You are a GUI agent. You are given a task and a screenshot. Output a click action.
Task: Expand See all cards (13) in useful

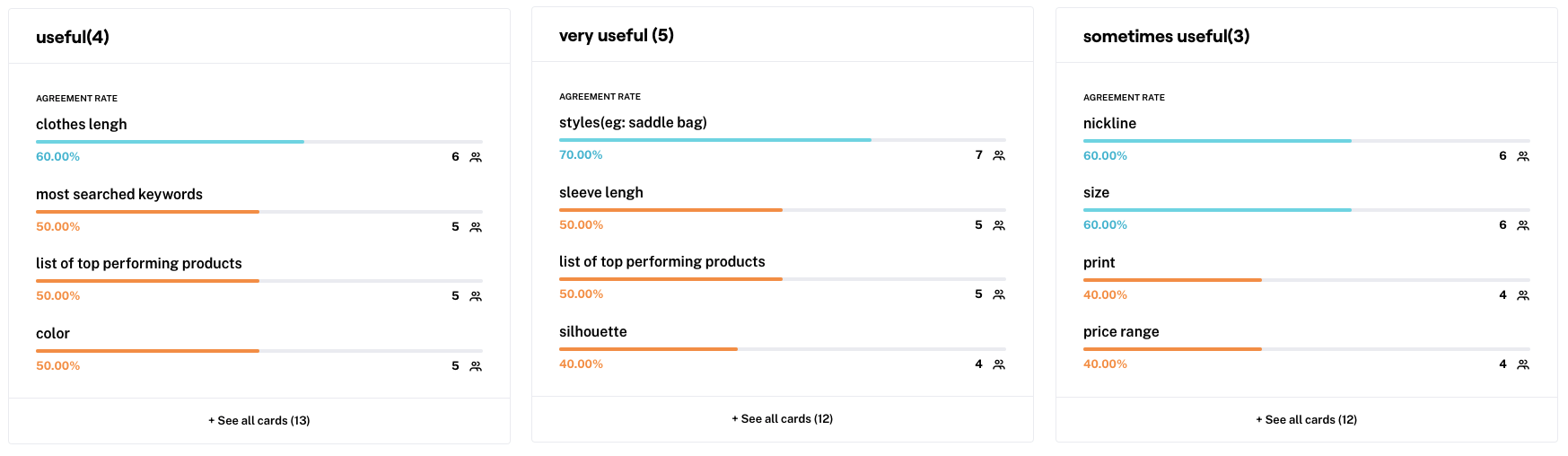pos(259,420)
